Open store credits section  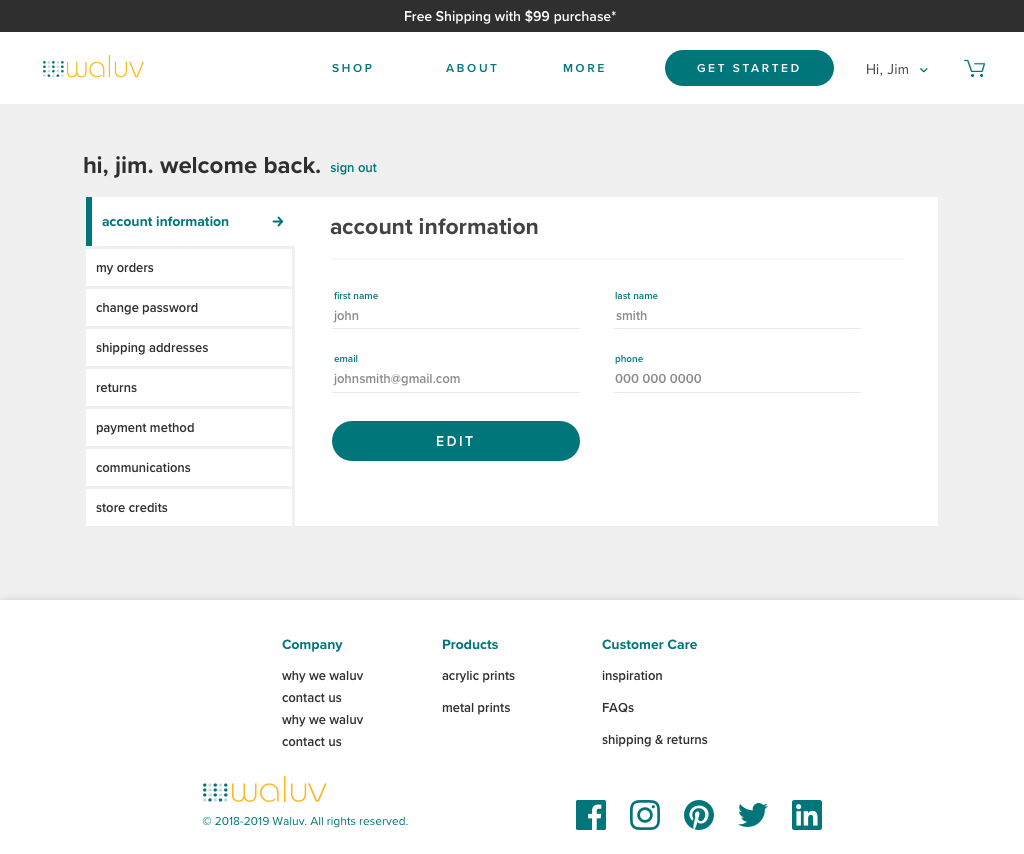click(189, 507)
